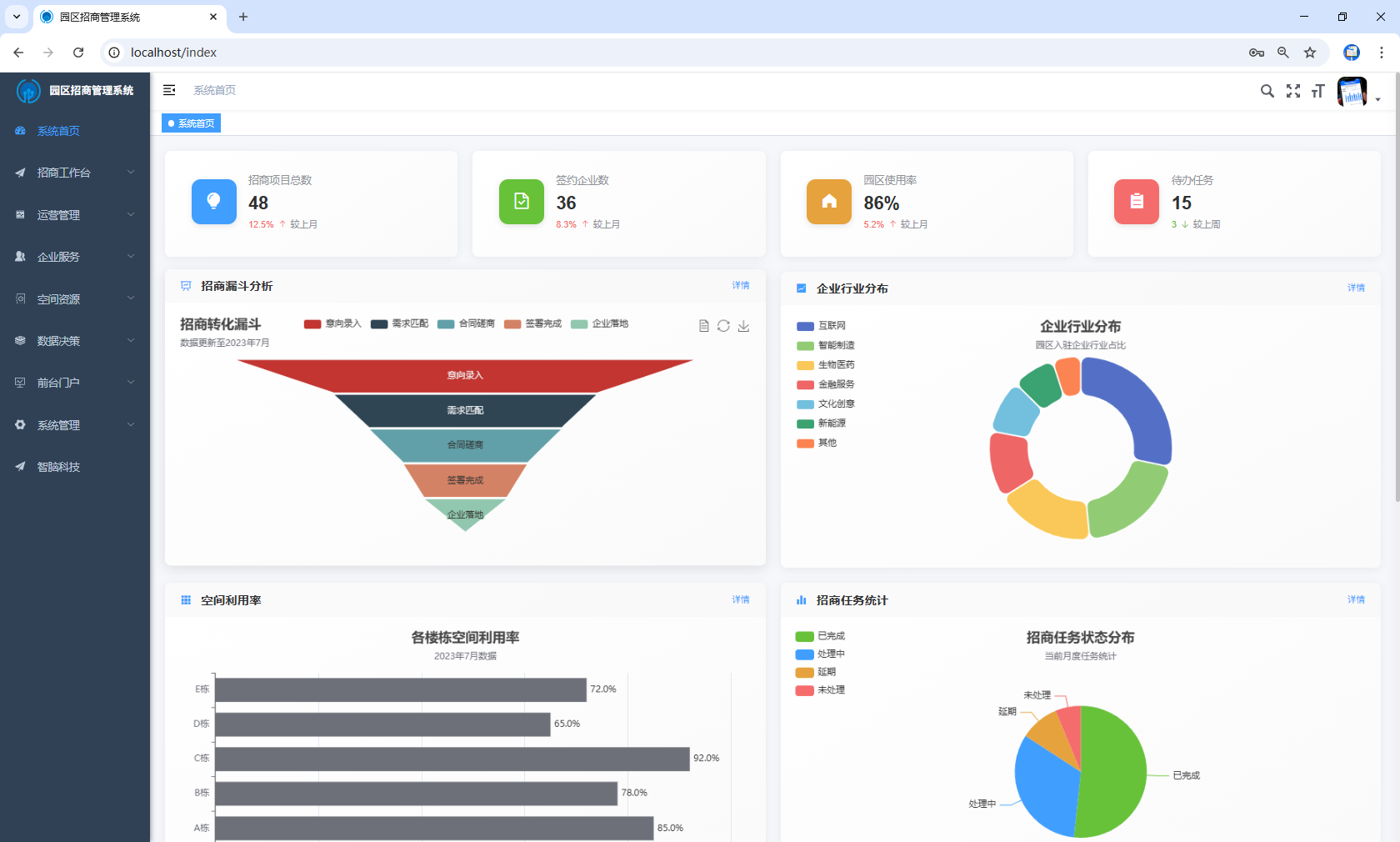Image resolution: width=1400 pixels, height=842 pixels.
Task: Toggle the 已完成 legend in task chart
Action: pyautogui.click(x=820, y=636)
